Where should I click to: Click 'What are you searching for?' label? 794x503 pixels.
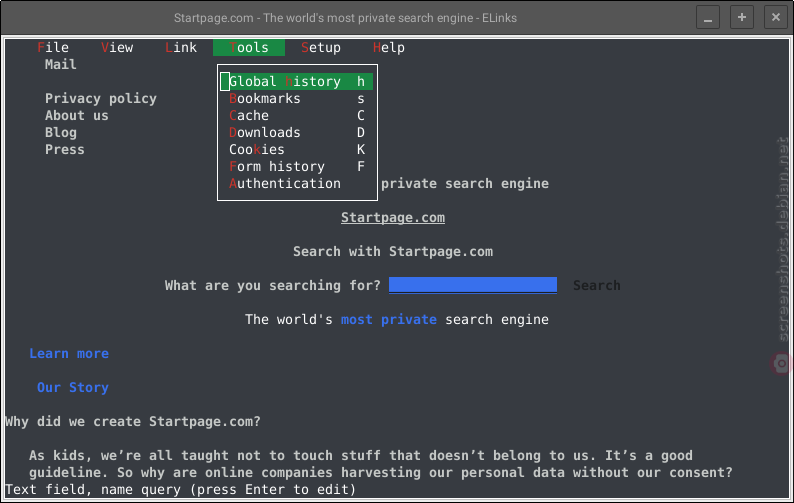click(272, 286)
